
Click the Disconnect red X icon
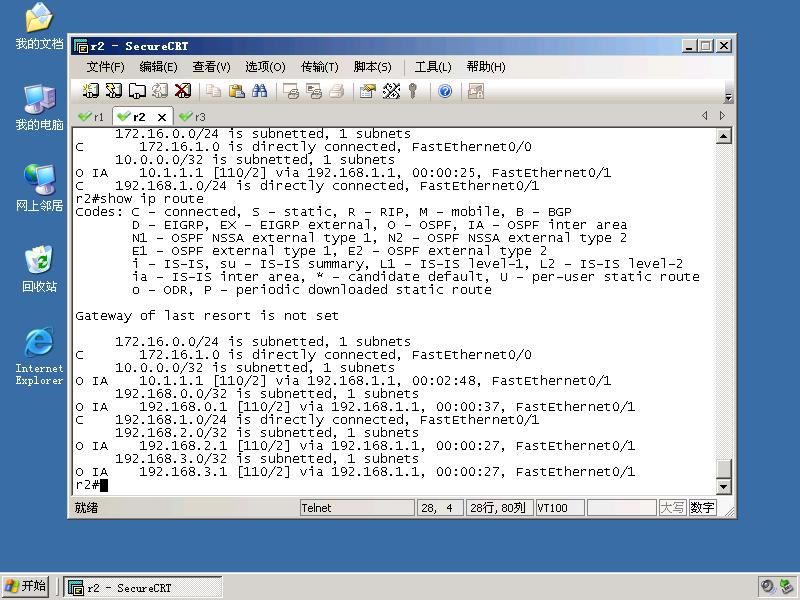point(183,91)
